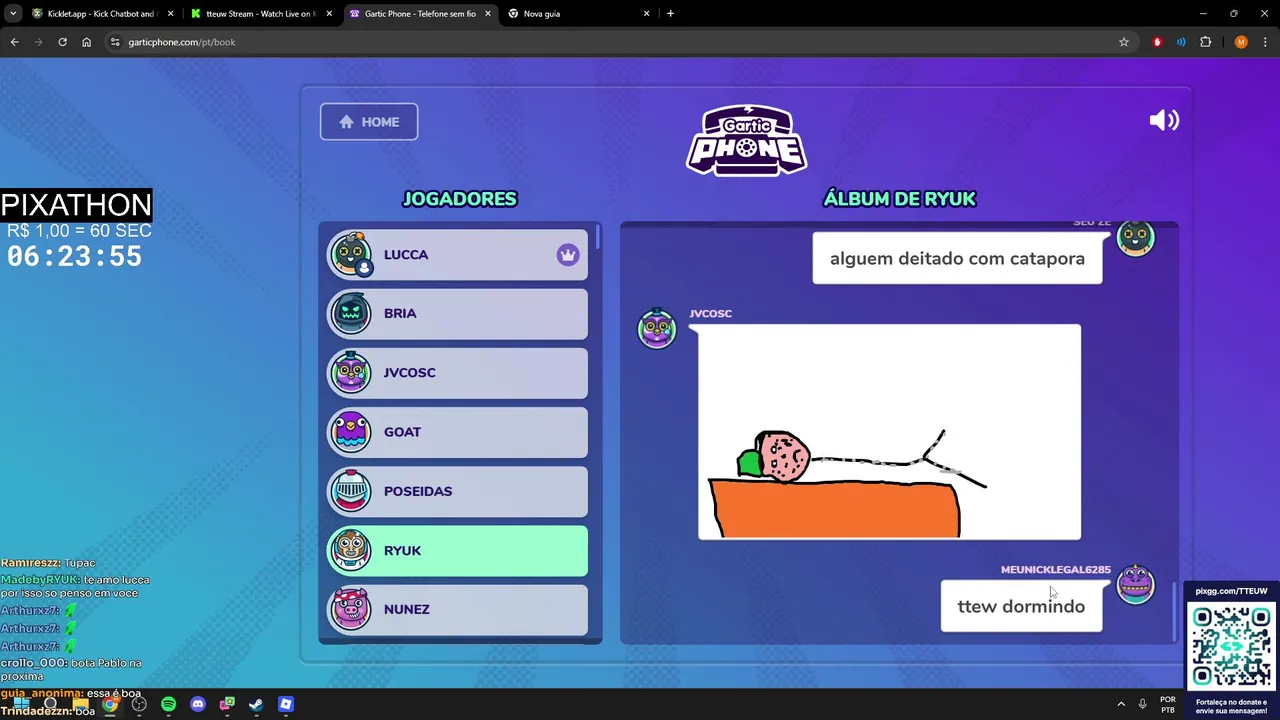Select player LUCCA's album
Viewport: 1280px width, 720px height.
(x=458, y=255)
